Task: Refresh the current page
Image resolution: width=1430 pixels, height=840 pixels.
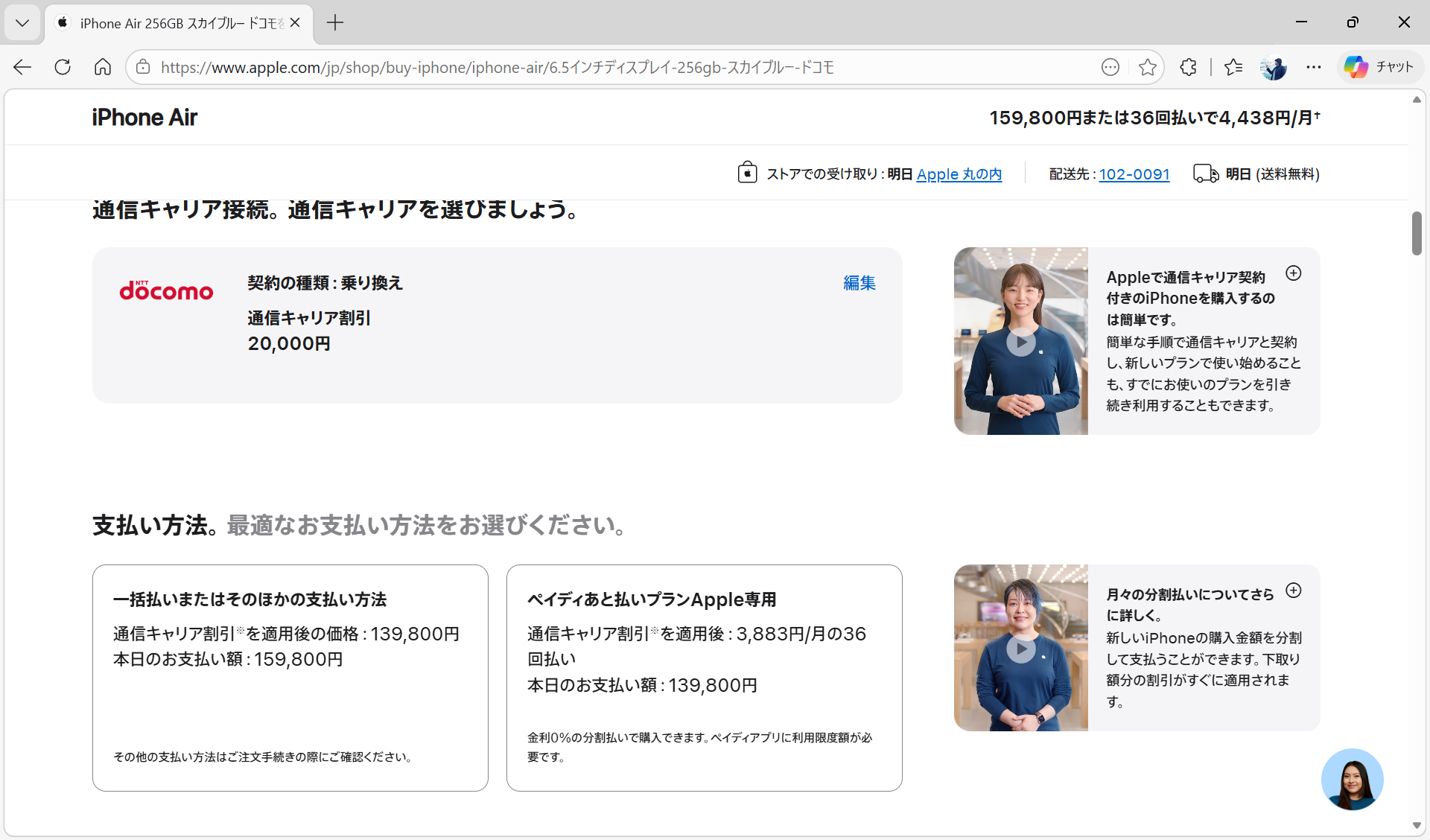Action: point(63,67)
